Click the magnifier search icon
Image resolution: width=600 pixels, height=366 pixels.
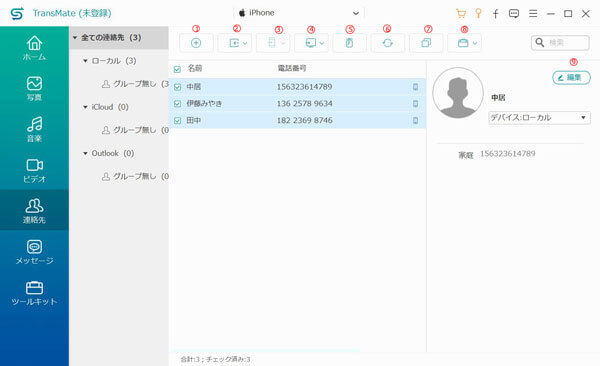[540, 42]
